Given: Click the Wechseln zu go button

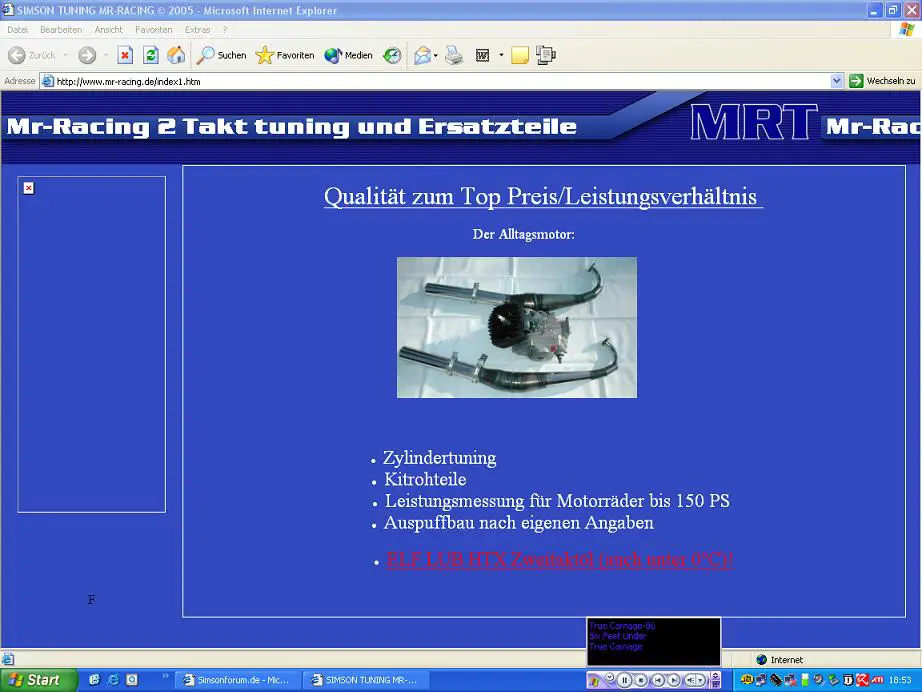Looking at the screenshot, I should (x=882, y=81).
